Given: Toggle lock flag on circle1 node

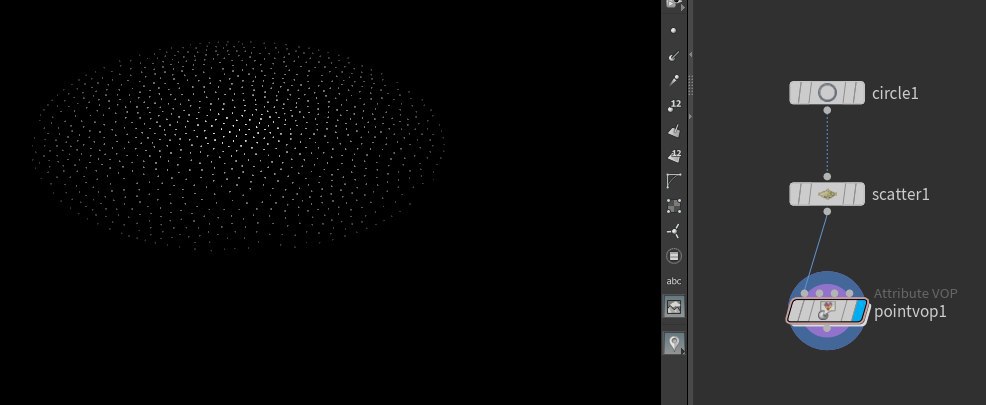Looking at the screenshot, I should pyautogui.click(x=807, y=93).
